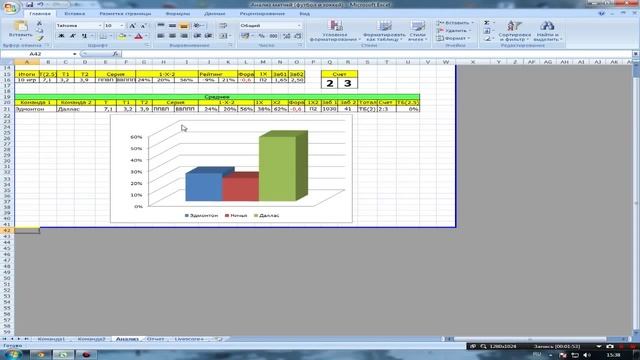Merge and center cells
Viewport: 640px width, 360px height.
coord(223,36)
